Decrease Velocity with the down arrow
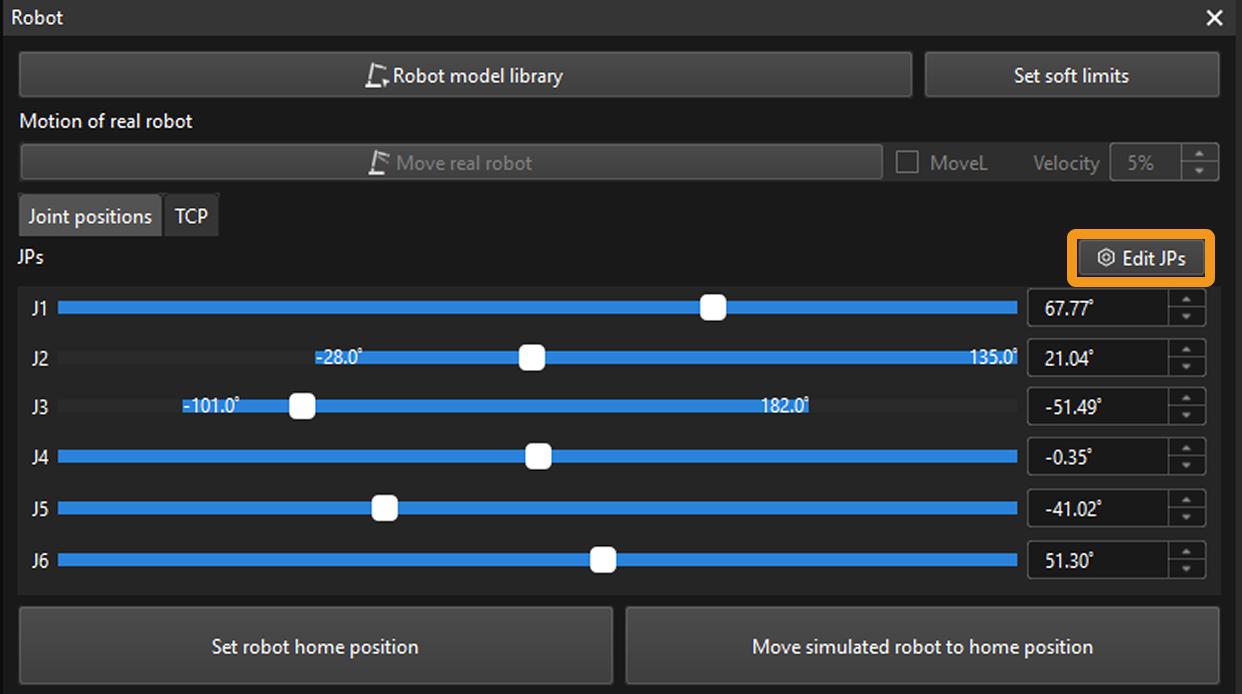Image resolution: width=1242 pixels, height=694 pixels. (1199, 171)
